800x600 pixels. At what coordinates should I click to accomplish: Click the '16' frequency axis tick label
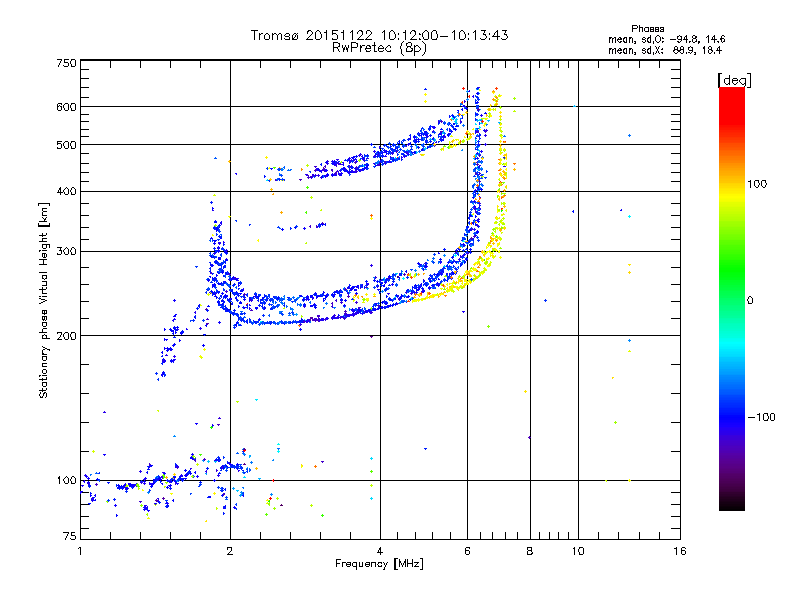pyautogui.click(x=680, y=551)
